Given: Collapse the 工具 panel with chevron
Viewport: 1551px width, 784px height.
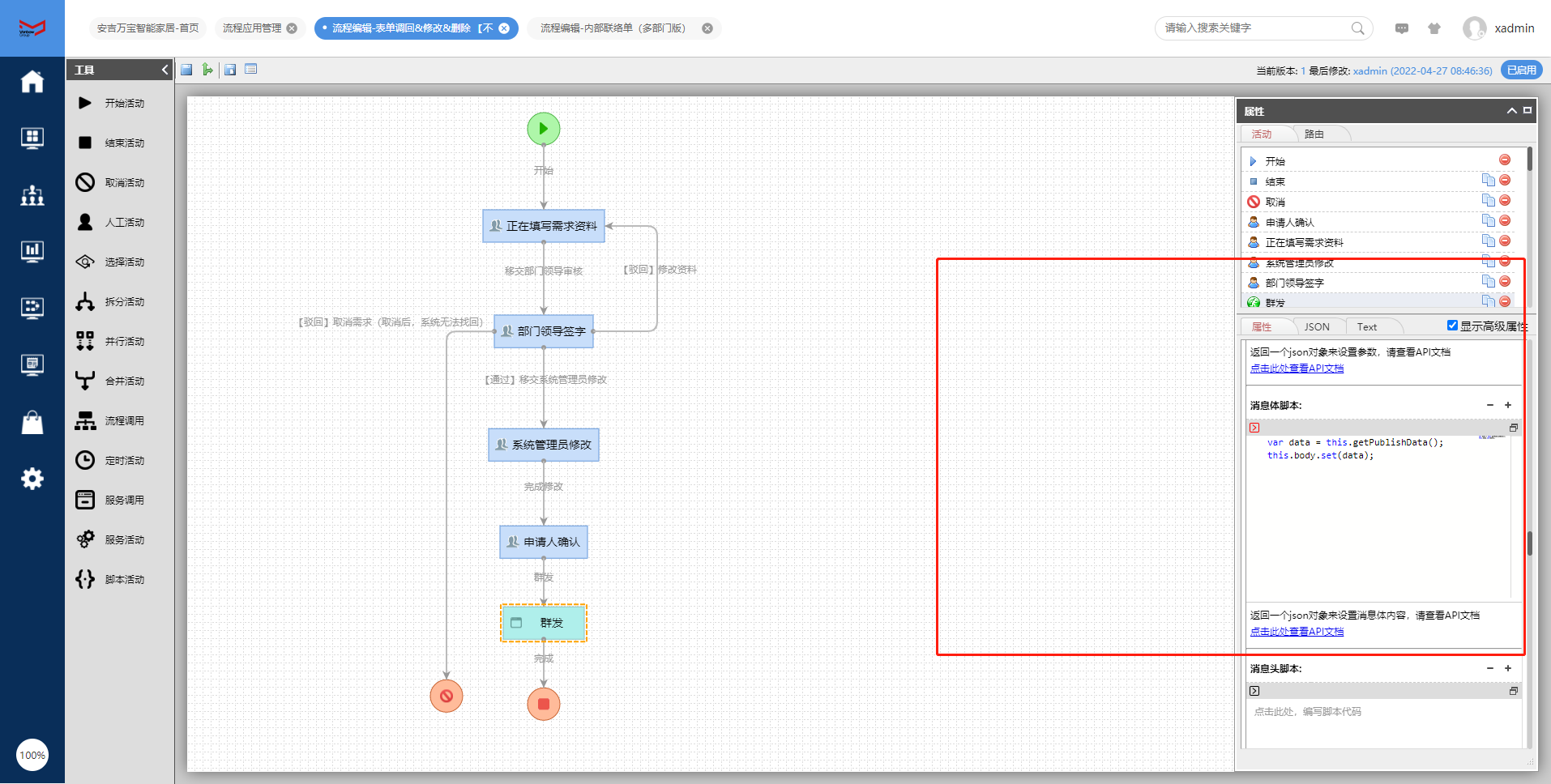Looking at the screenshot, I should (164, 70).
